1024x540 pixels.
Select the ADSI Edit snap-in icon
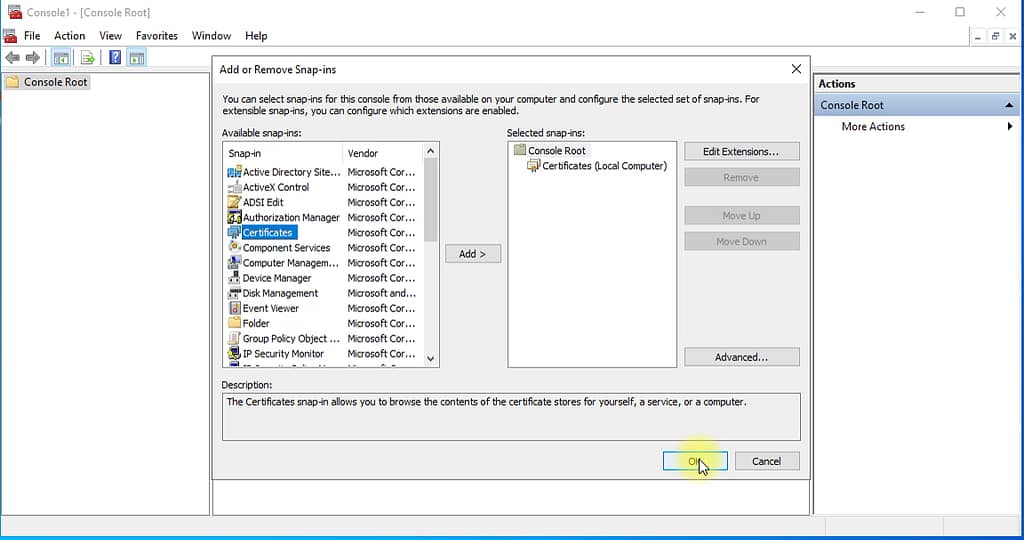[x=235, y=202]
